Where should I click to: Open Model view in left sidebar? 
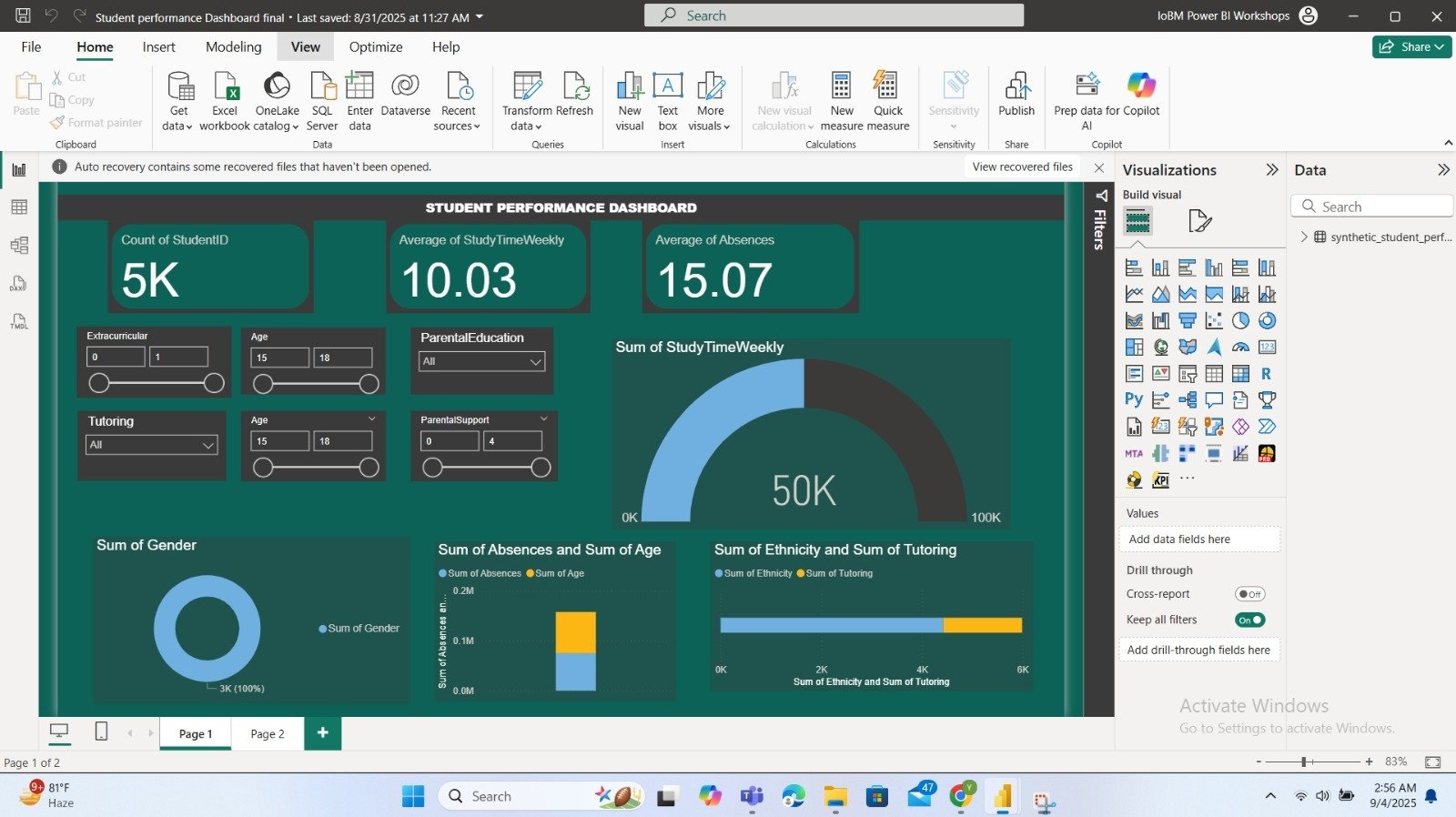point(19,246)
